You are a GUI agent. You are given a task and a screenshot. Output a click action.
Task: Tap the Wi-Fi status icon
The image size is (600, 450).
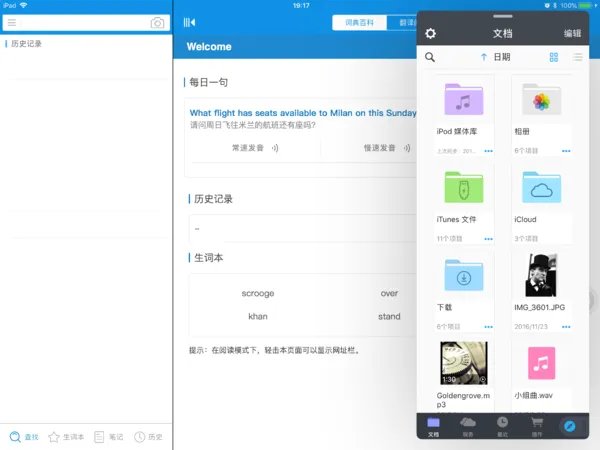[x=24, y=5]
